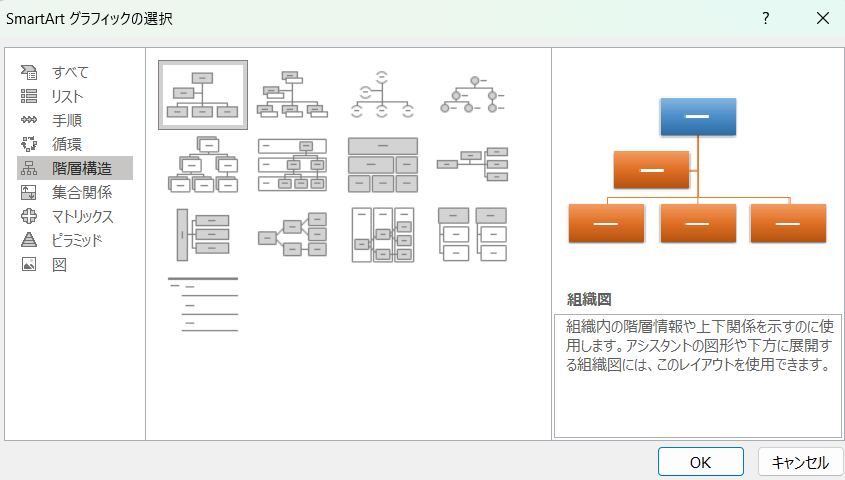This screenshot has height=480, width=845.
Task: Click the 手順 arrows icon
Action: coord(29,120)
